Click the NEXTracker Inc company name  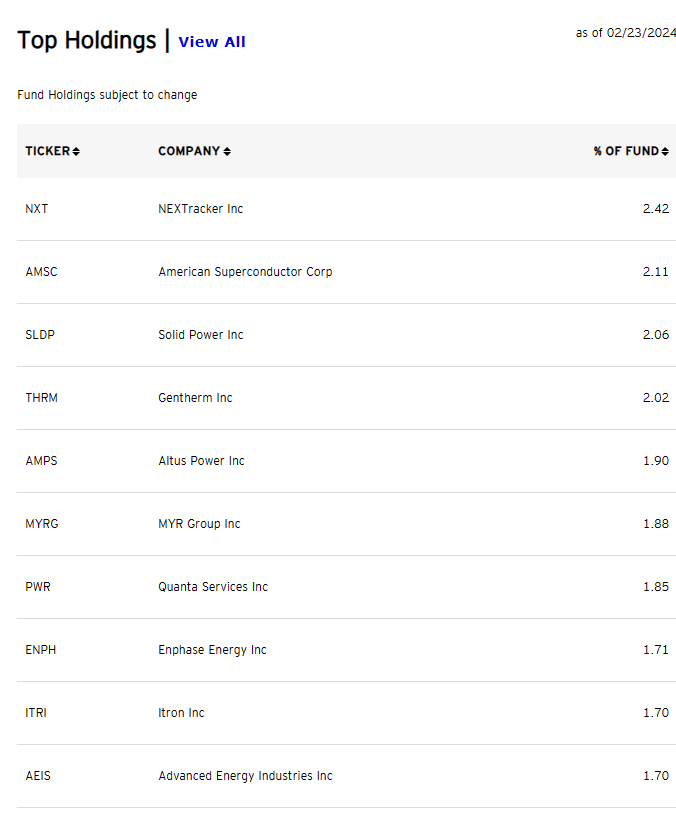click(x=200, y=209)
